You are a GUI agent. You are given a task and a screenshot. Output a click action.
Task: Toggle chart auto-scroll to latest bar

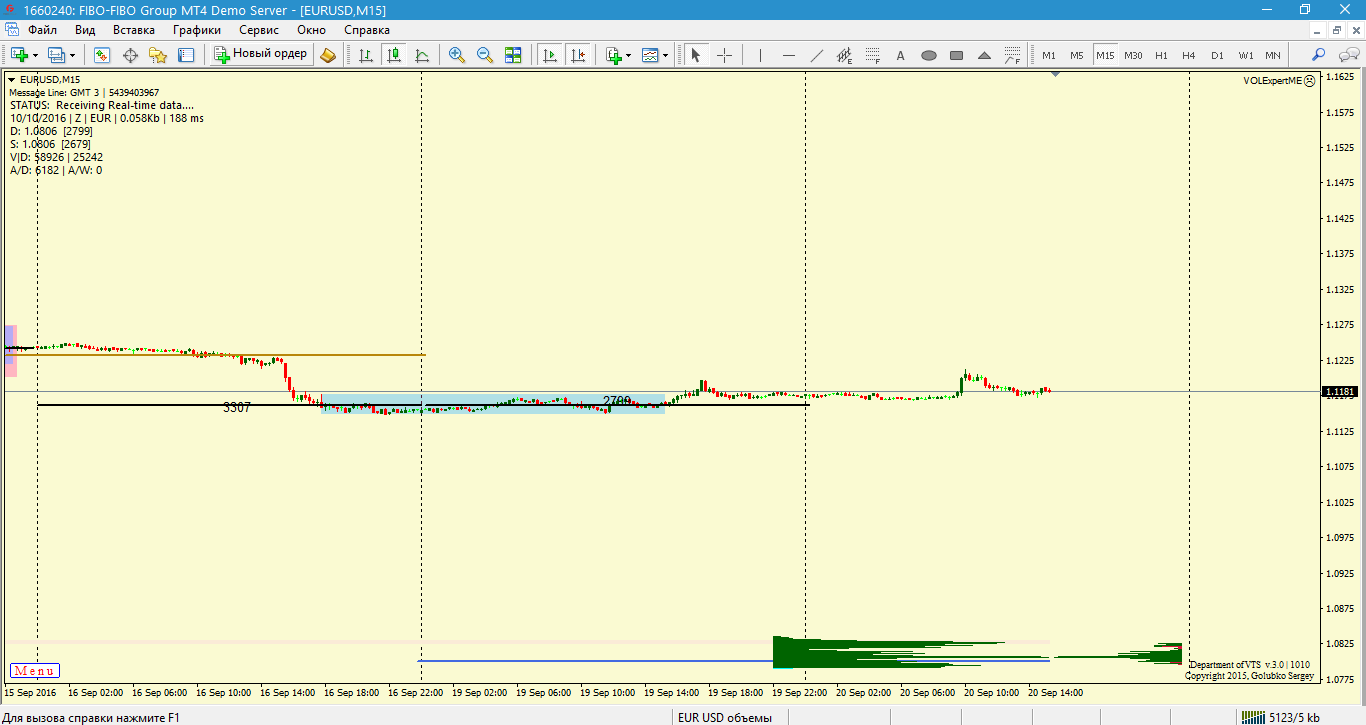pos(549,55)
